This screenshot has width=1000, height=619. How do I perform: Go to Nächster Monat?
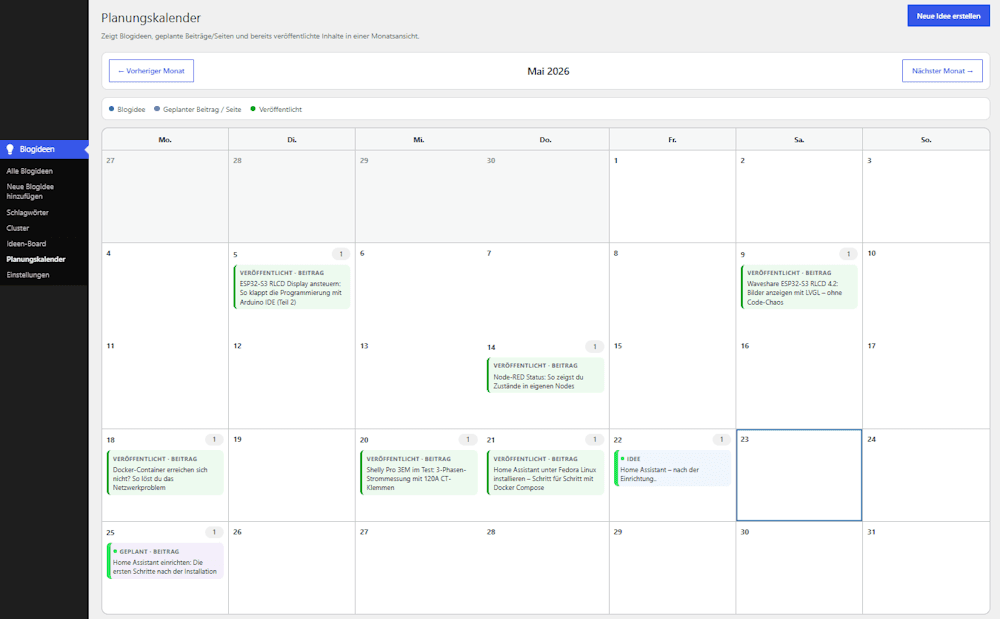942,71
